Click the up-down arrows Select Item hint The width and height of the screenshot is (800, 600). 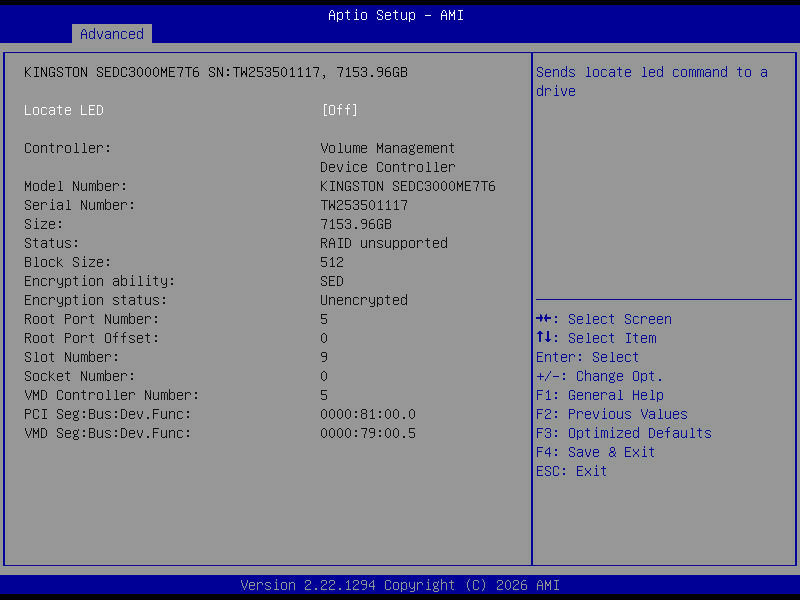[x=596, y=338]
